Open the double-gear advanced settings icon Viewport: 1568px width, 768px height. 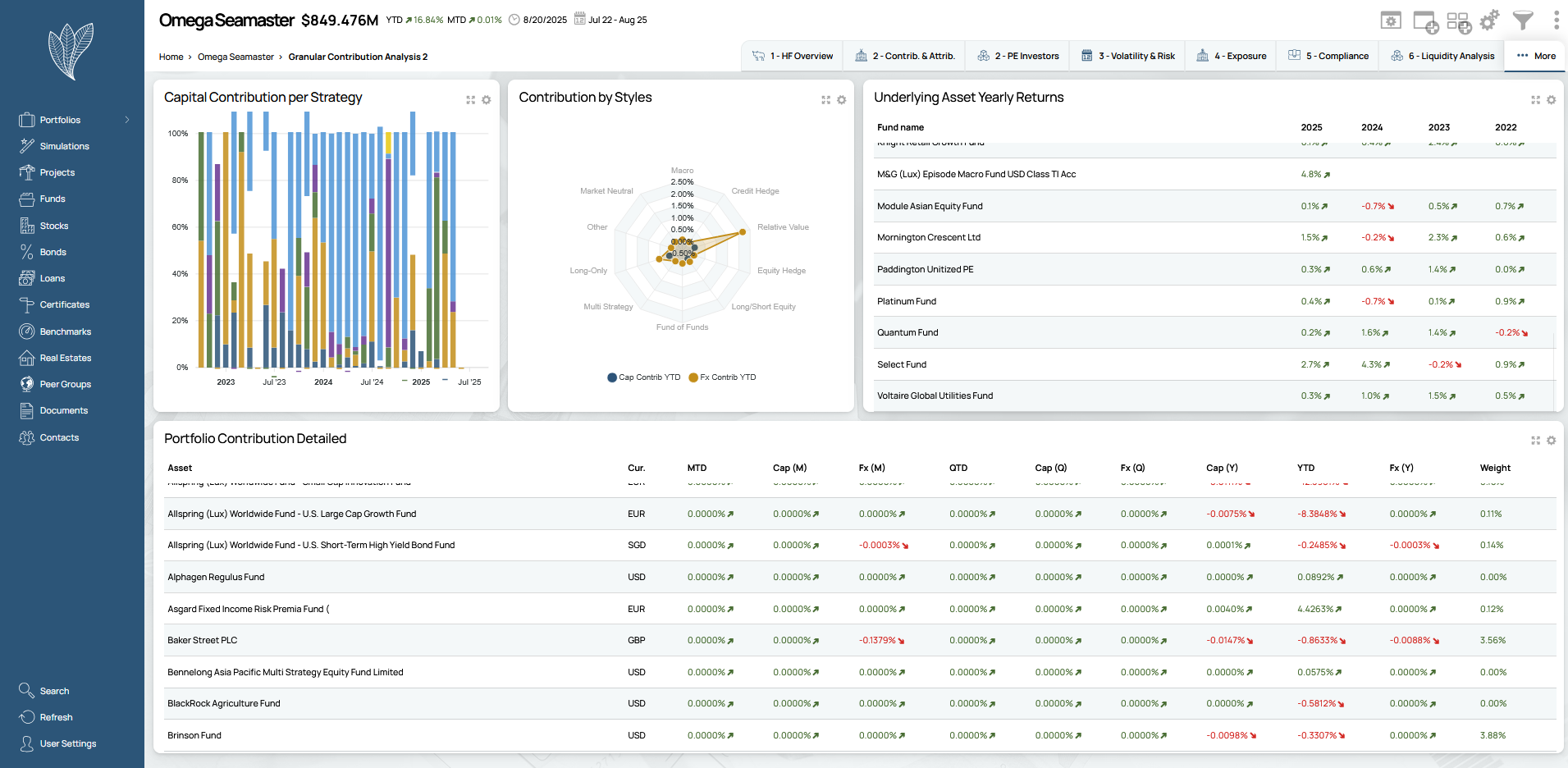1489,20
